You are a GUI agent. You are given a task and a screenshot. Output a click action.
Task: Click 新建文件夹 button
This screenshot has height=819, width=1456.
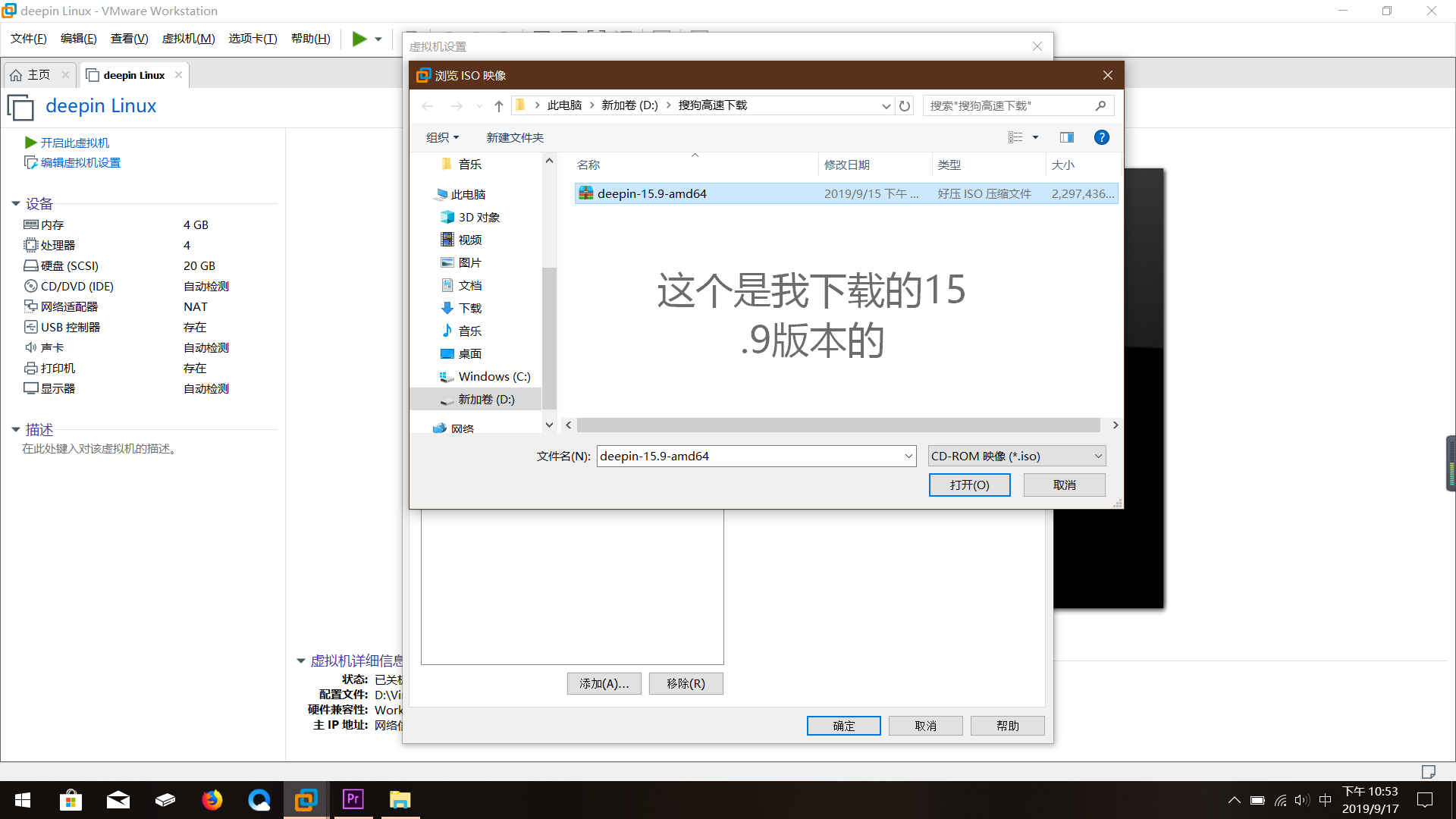tap(515, 137)
